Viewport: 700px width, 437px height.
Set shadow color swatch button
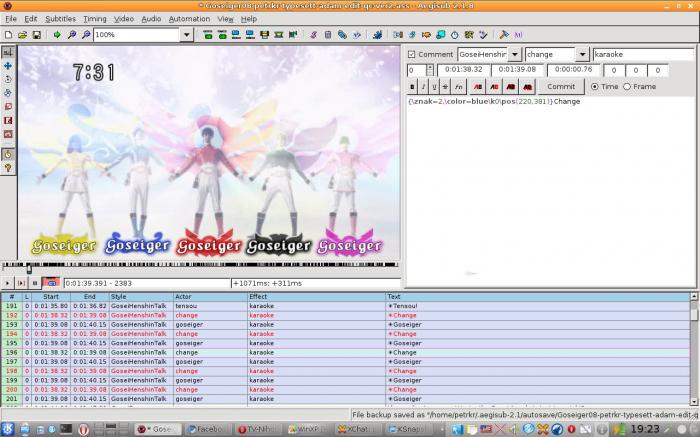[527, 87]
